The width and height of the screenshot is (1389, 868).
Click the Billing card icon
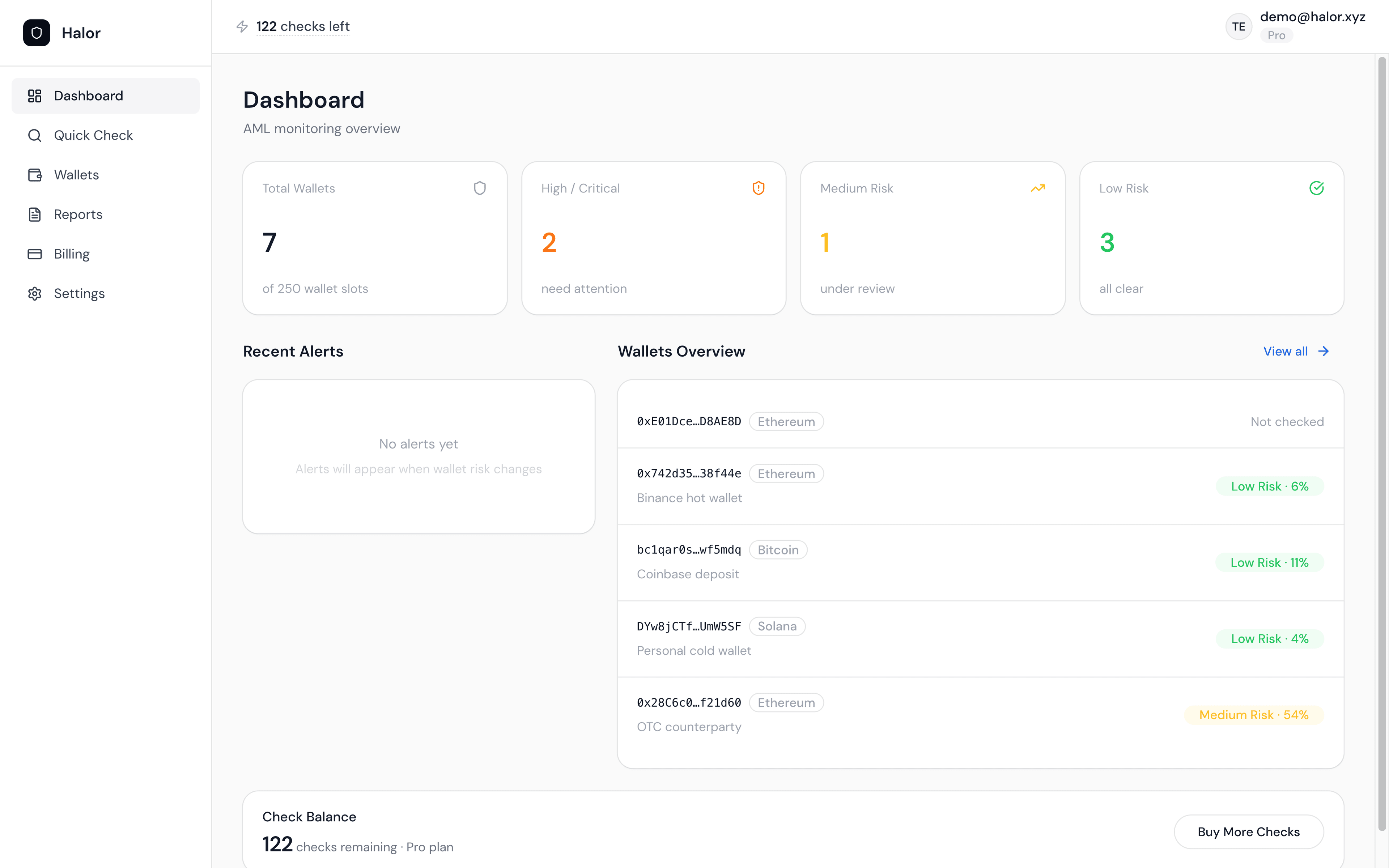coord(34,254)
